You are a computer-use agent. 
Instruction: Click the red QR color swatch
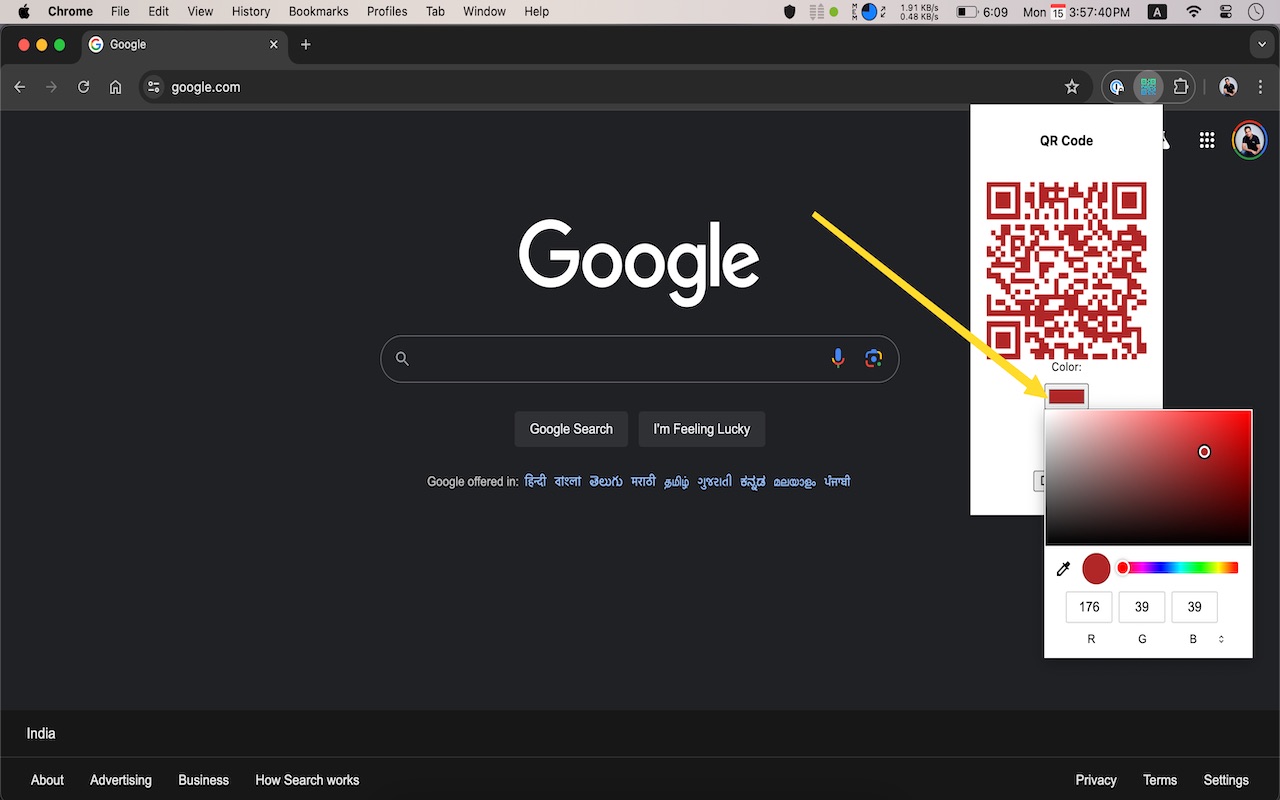[x=1067, y=397]
